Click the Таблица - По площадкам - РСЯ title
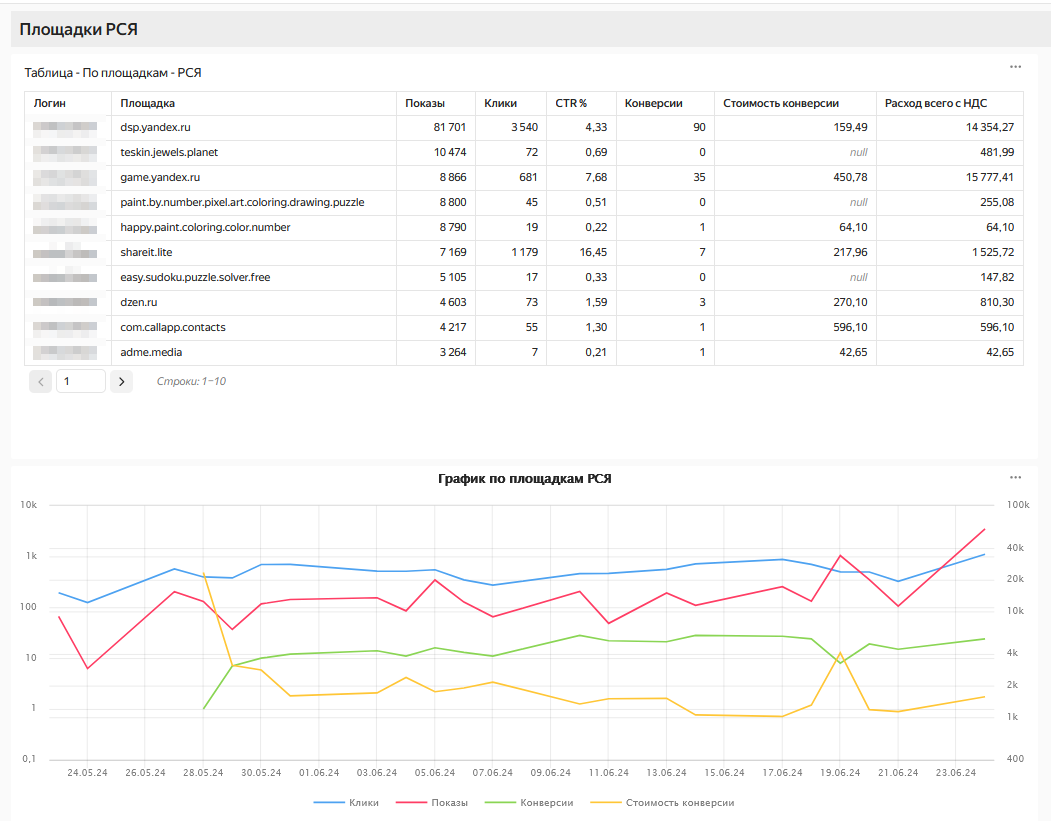Viewport: 1051px width, 821px height. (113, 72)
